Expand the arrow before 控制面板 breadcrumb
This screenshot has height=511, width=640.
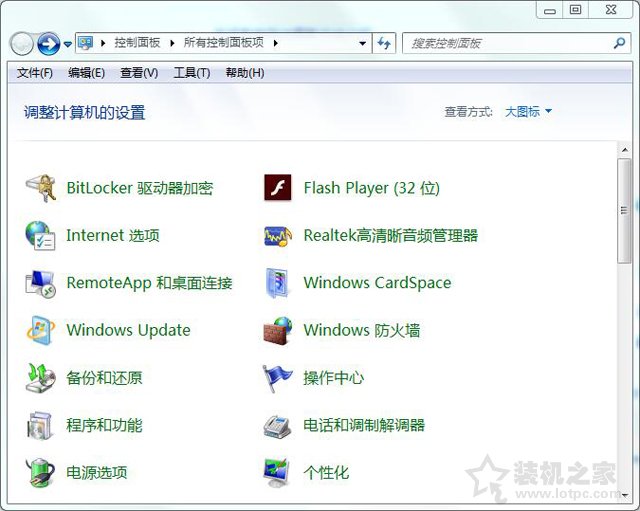coord(103,43)
